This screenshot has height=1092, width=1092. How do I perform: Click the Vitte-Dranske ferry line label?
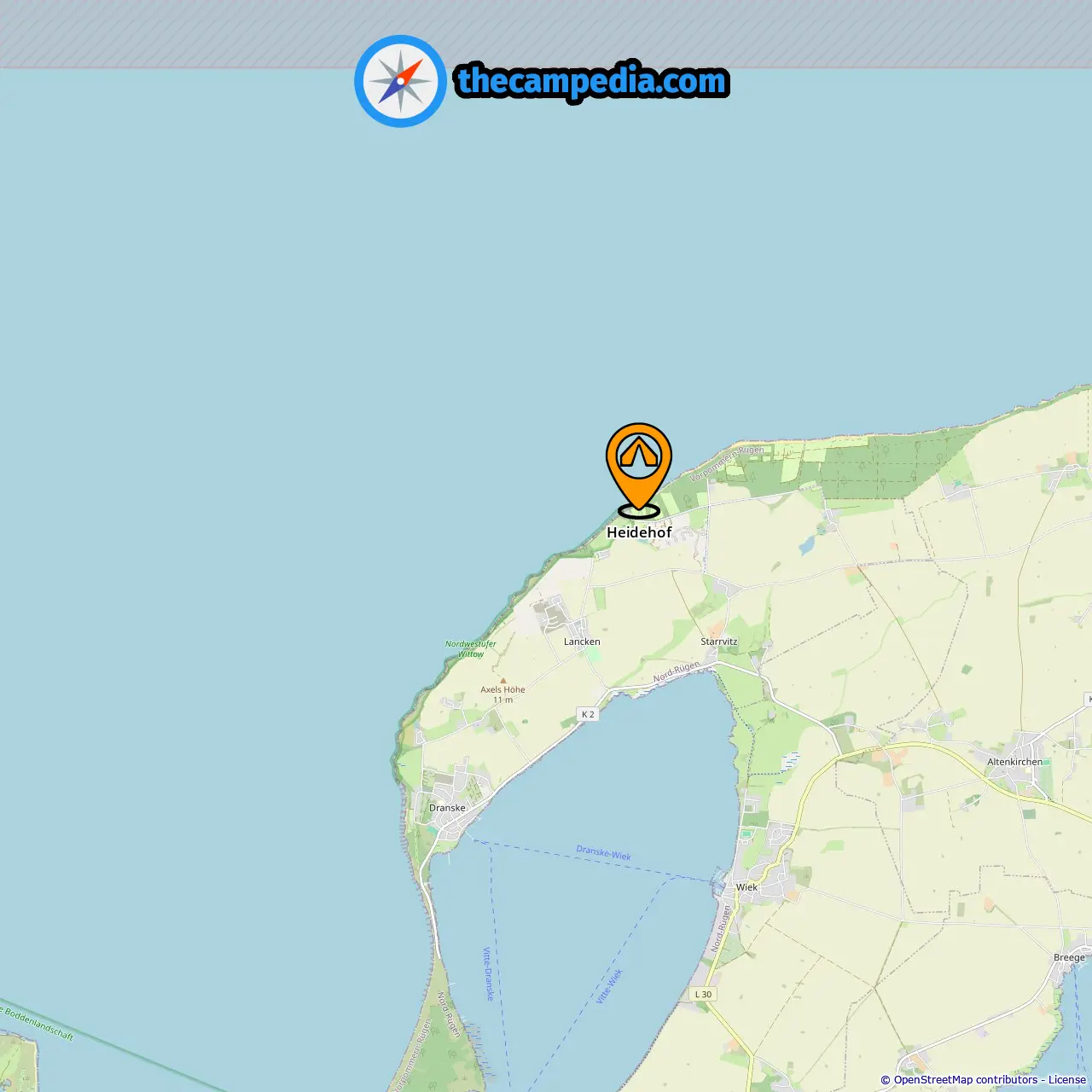(489, 974)
